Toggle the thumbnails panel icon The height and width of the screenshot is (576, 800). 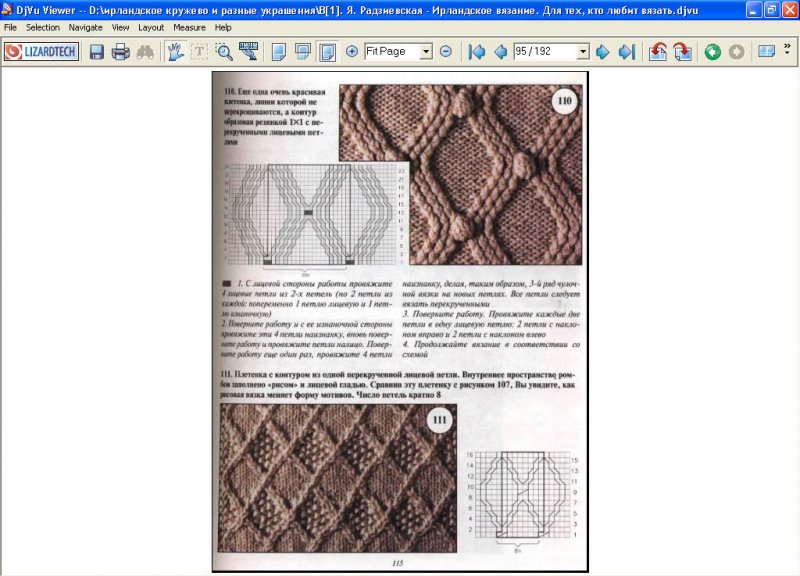[766, 51]
